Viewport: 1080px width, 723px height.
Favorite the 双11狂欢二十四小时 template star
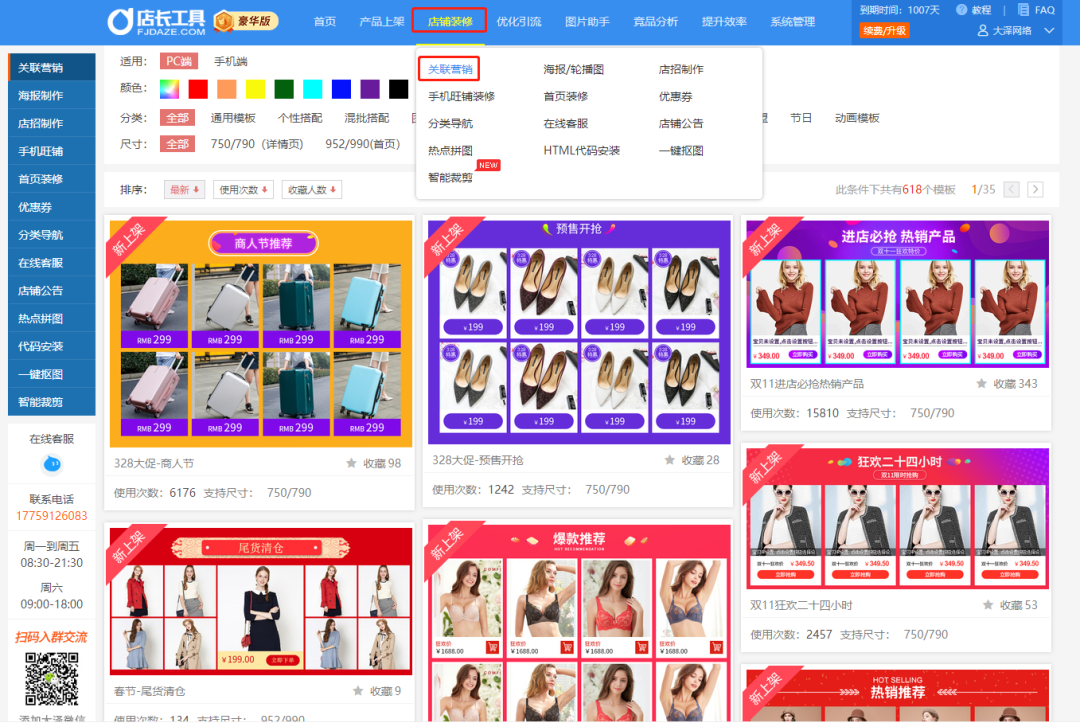click(988, 605)
